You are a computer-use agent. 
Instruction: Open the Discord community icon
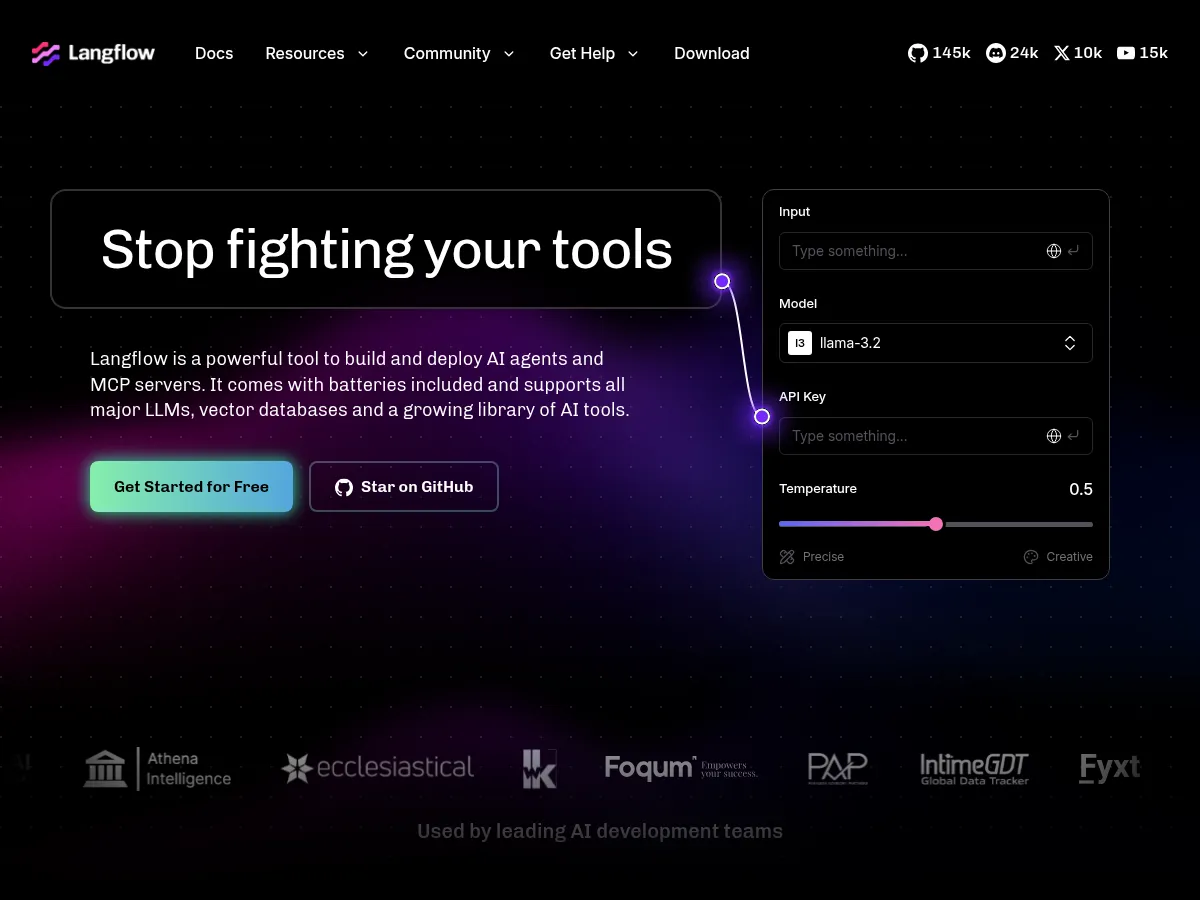click(995, 53)
